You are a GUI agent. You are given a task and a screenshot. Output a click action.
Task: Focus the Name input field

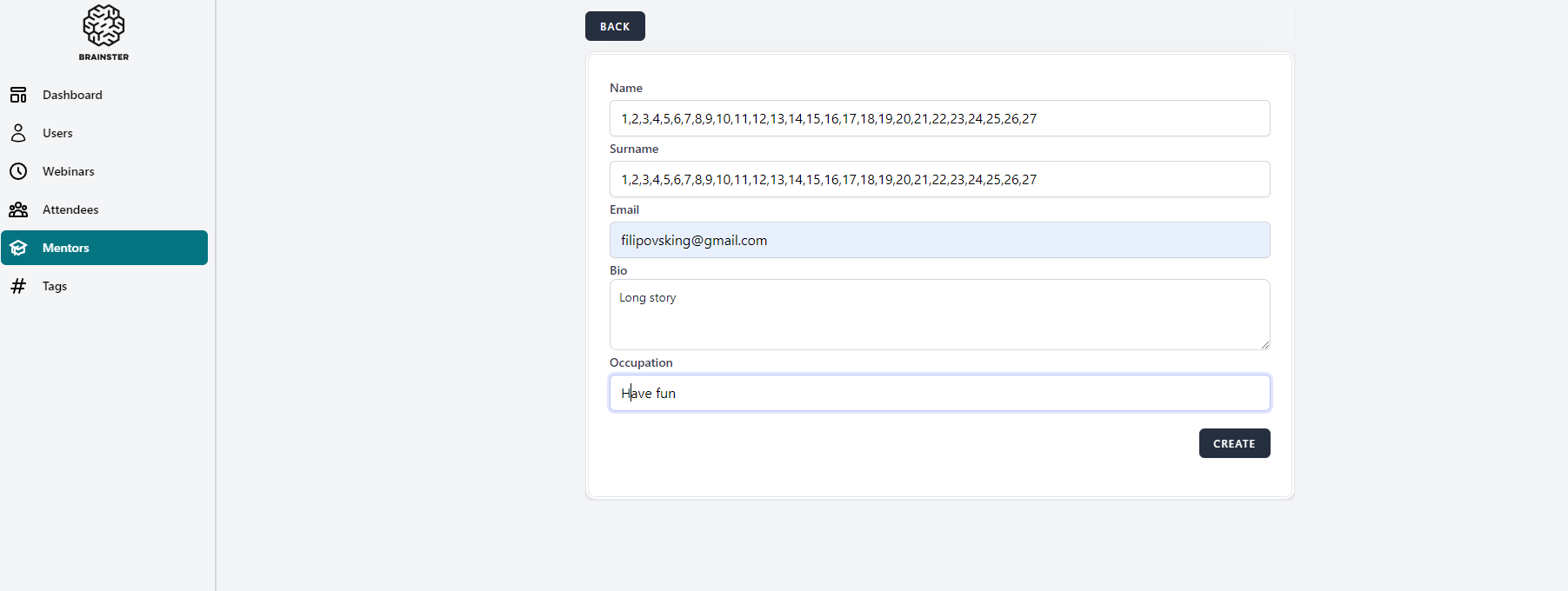tap(939, 118)
